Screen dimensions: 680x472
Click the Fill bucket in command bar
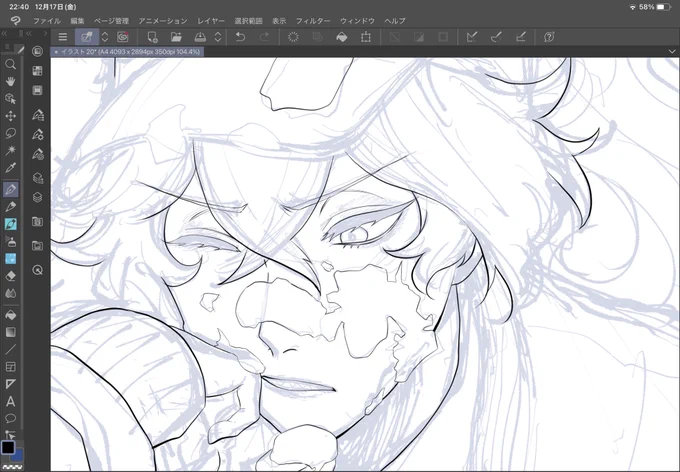pyautogui.click(x=342, y=37)
